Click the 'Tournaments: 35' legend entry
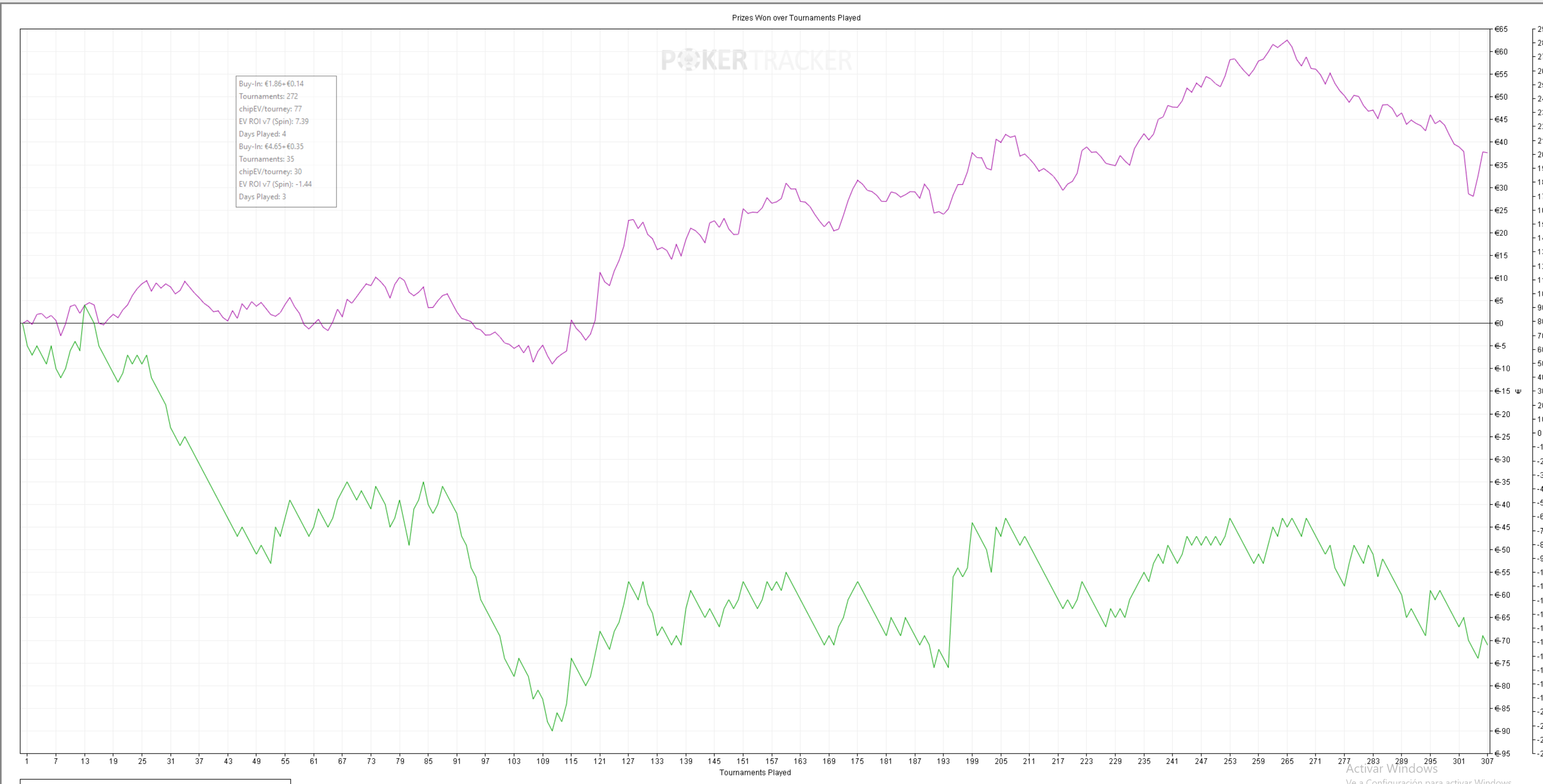 tap(266, 159)
